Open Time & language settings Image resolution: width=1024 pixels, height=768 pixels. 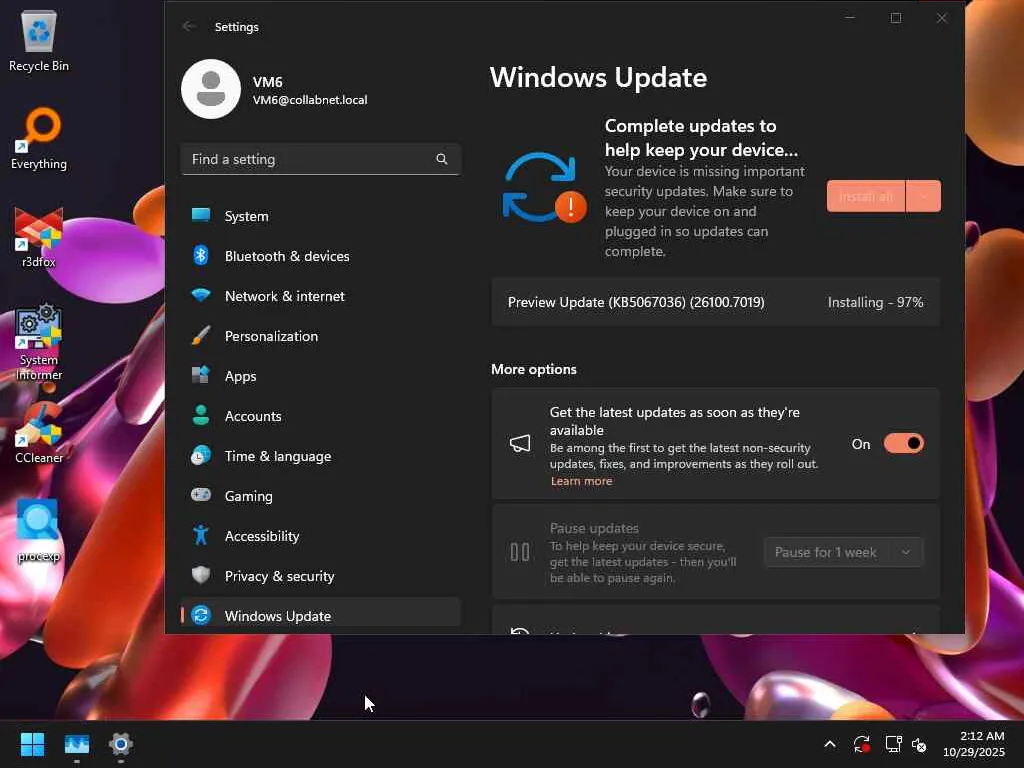[x=321, y=456]
